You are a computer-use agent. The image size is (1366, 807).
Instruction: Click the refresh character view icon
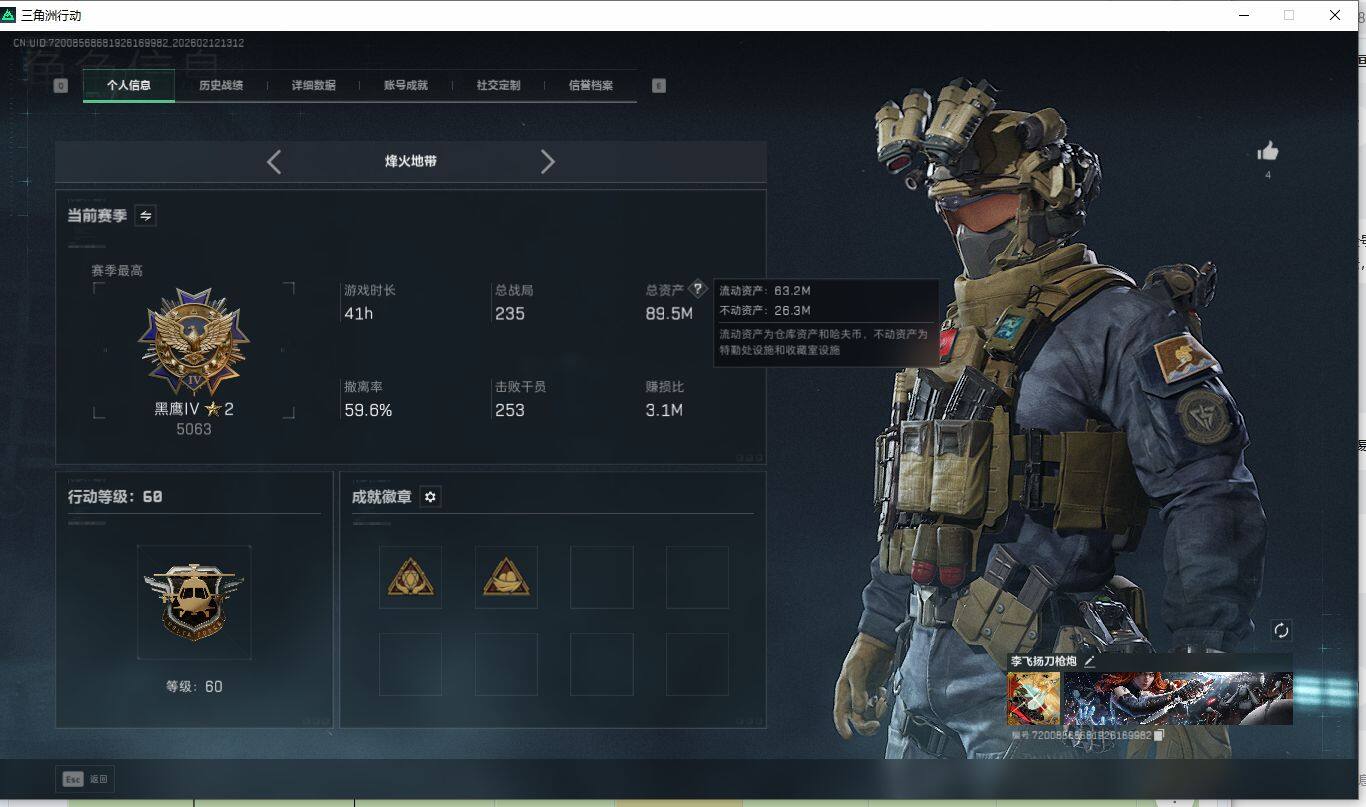click(1283, 628)
